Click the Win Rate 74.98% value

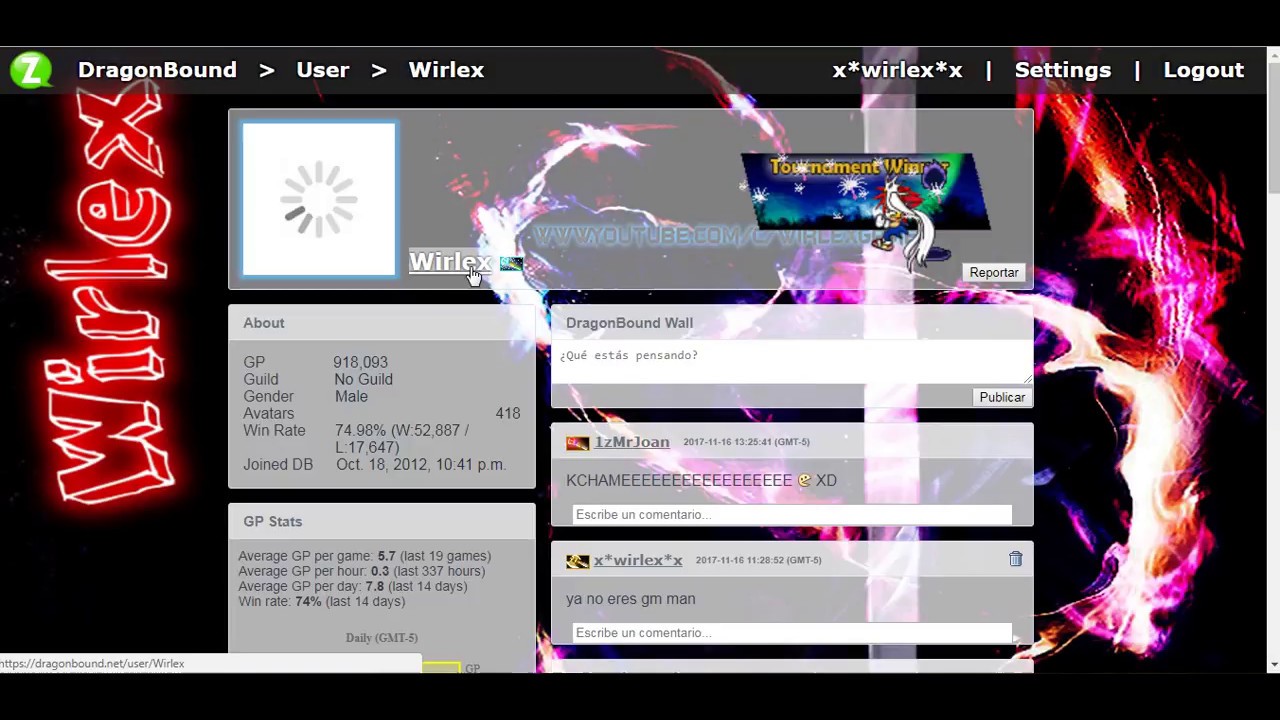[402, 439]
